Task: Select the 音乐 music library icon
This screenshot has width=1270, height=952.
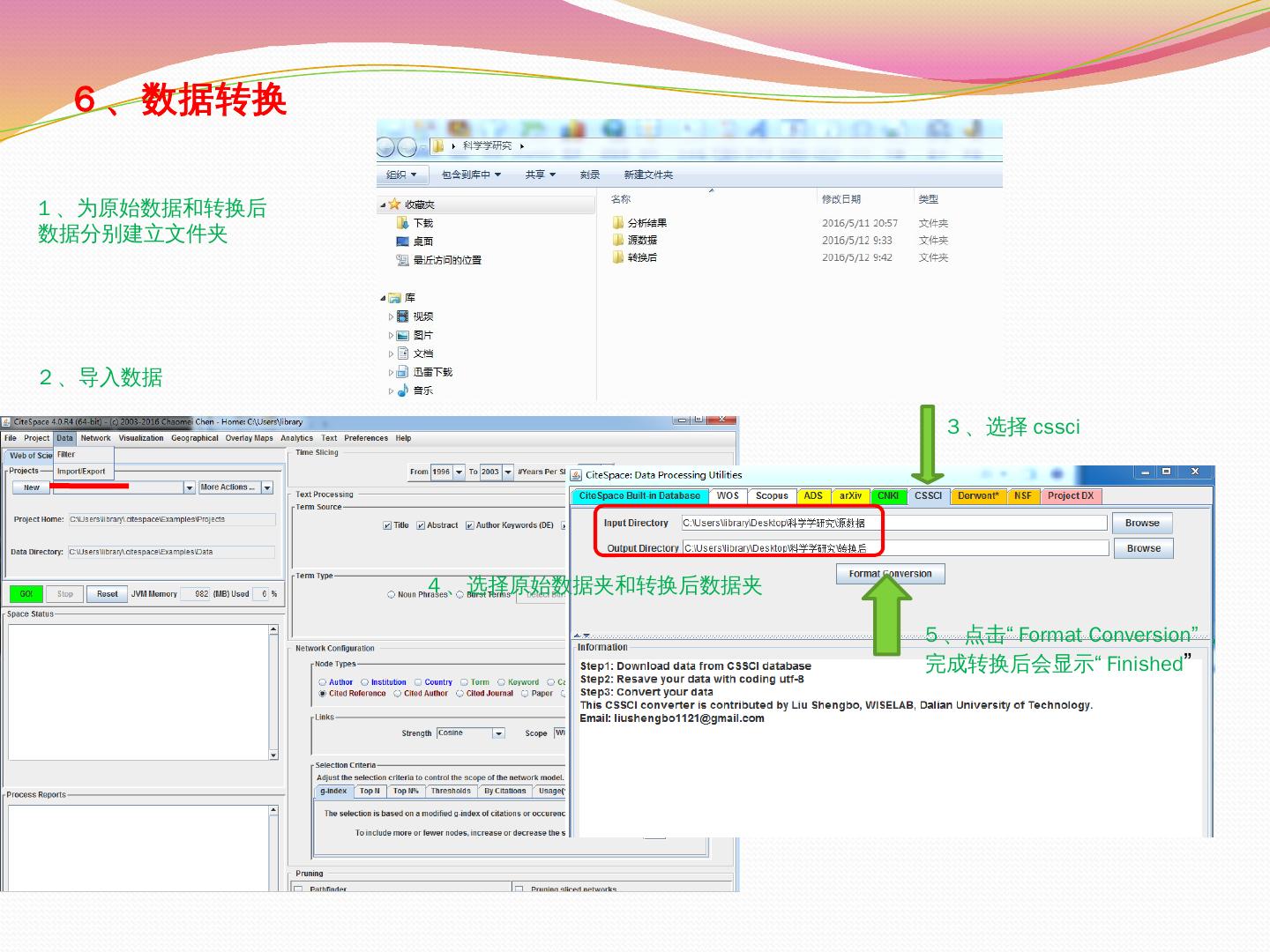Action: tap(403, 390)
